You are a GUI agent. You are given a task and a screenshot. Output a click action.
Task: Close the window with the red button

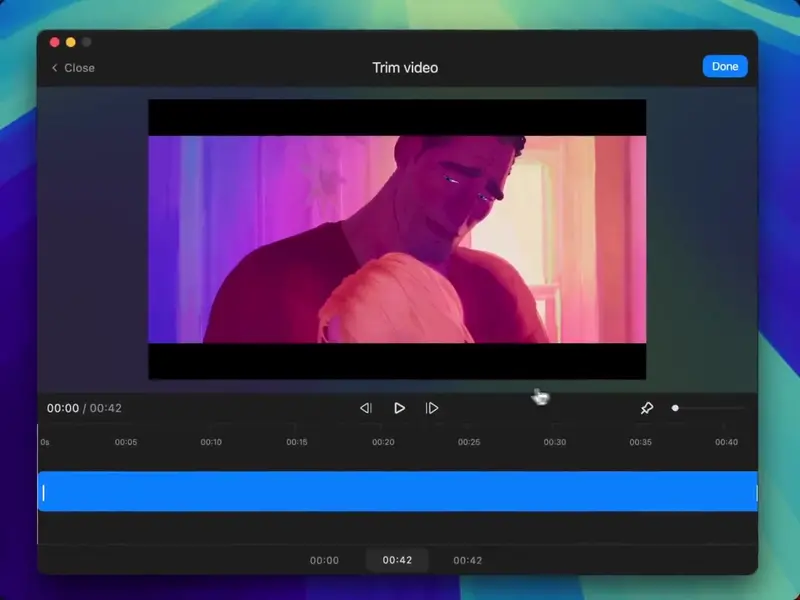pyautogui.click(x=55, y=42)
